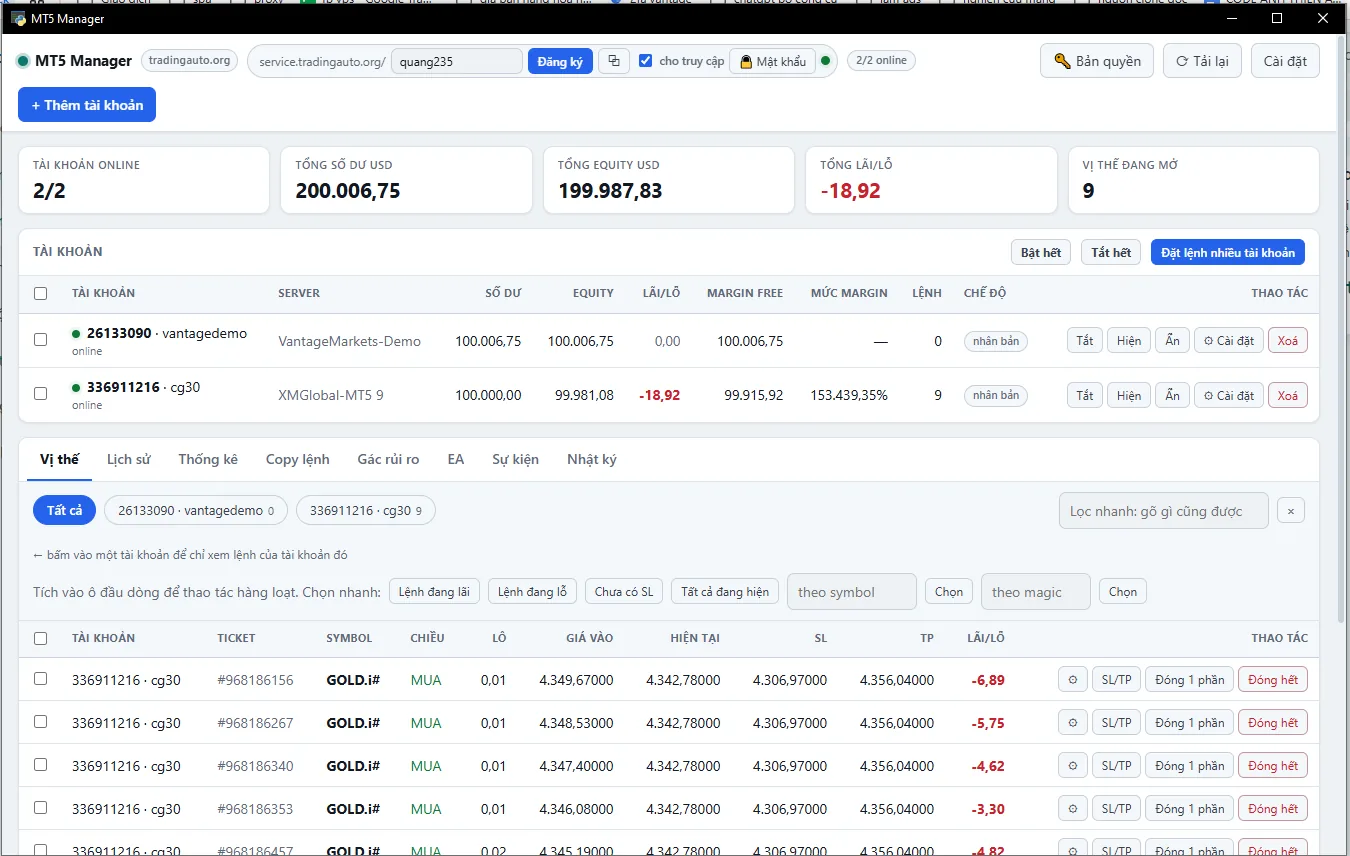The image size is (1350, 856).
Task: Check select-all box in positions table header
Action: coord(41,638)
